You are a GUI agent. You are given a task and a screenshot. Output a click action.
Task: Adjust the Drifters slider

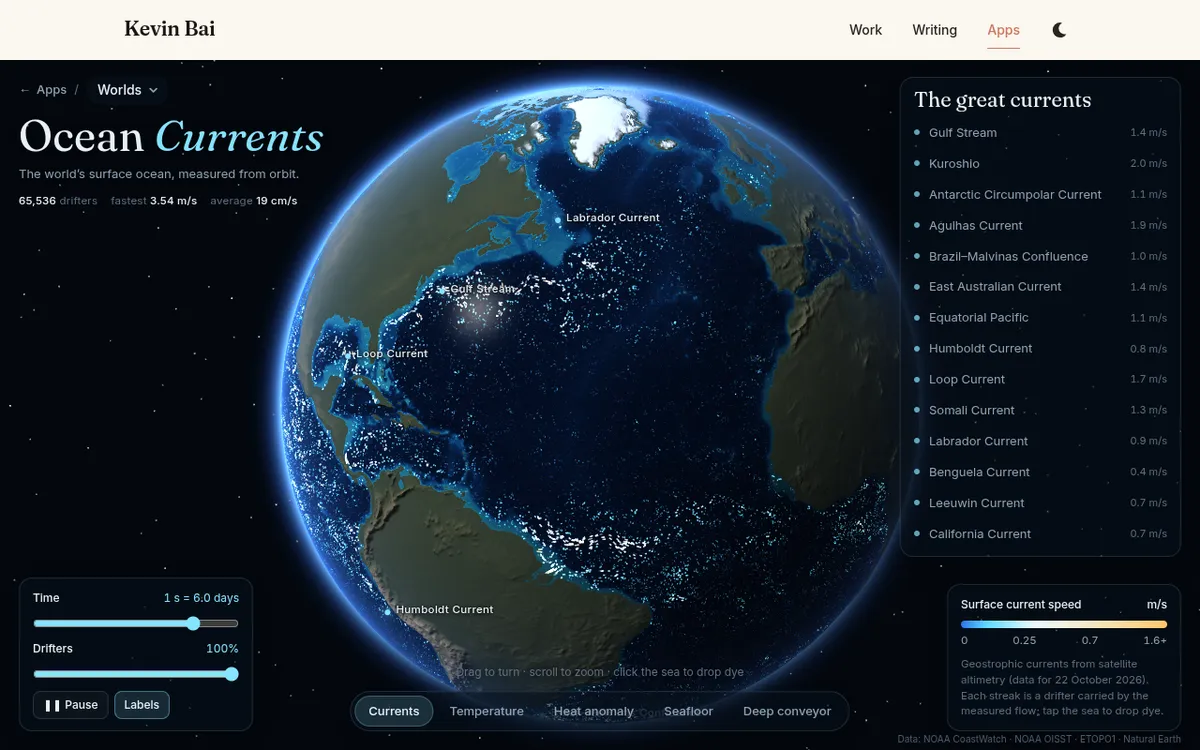pyautogui.click(x=135, y=674)
